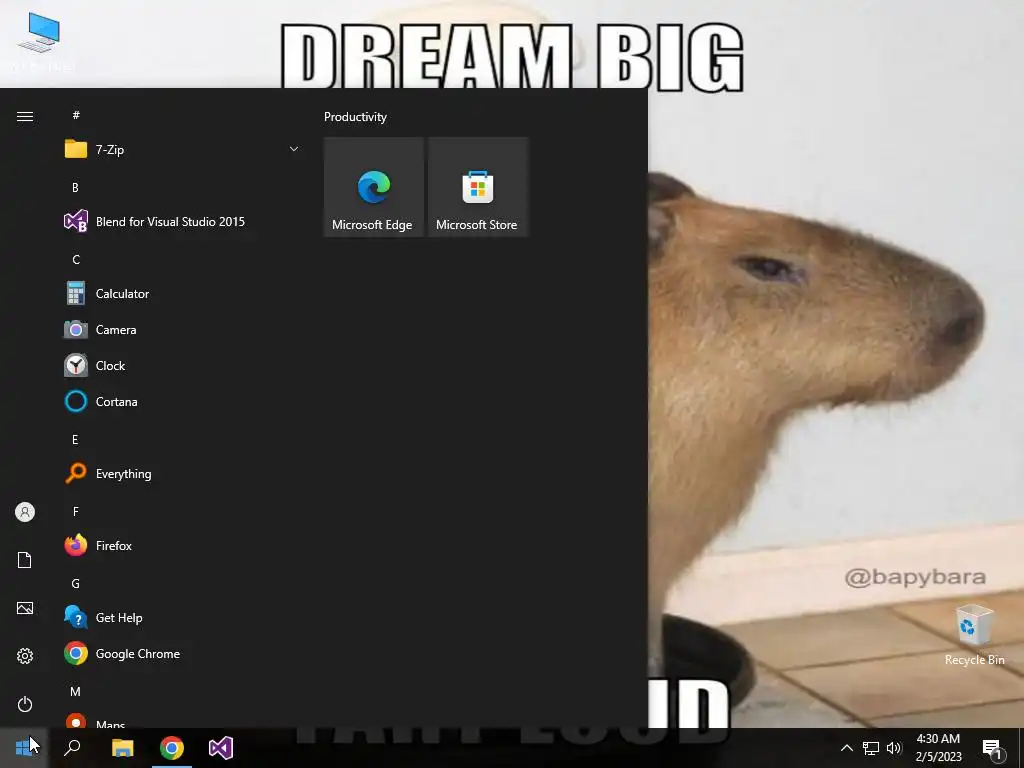Select the Recycle Bin desktop icon
Image resolution: width=1024 pixels, height=768 pixels.
click(x=974, y=634)
